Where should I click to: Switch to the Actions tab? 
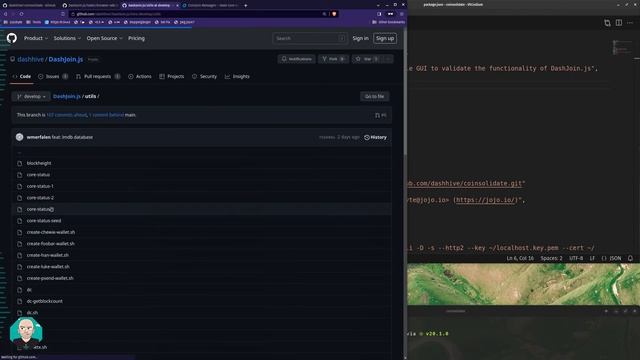coord(140,76)
